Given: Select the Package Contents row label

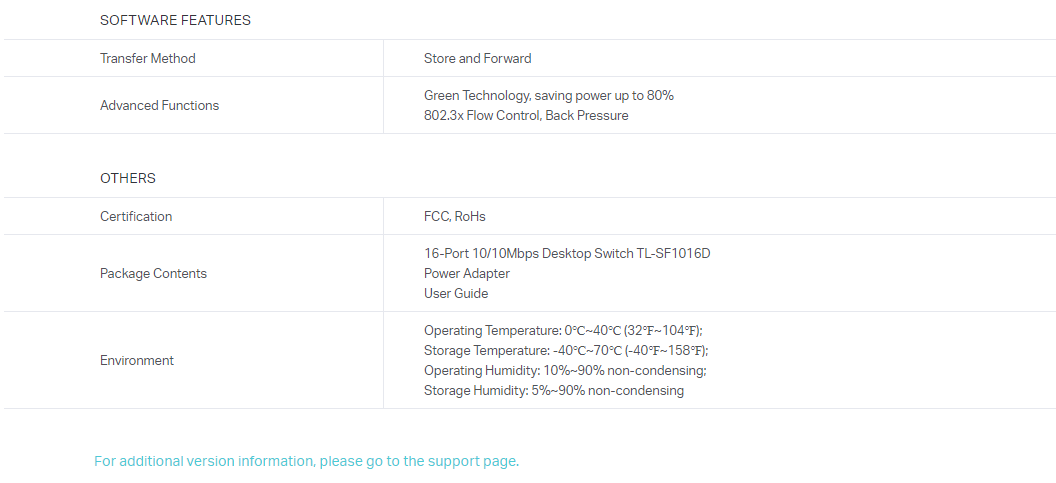Looking at the screenshot, I should point(153,273).
